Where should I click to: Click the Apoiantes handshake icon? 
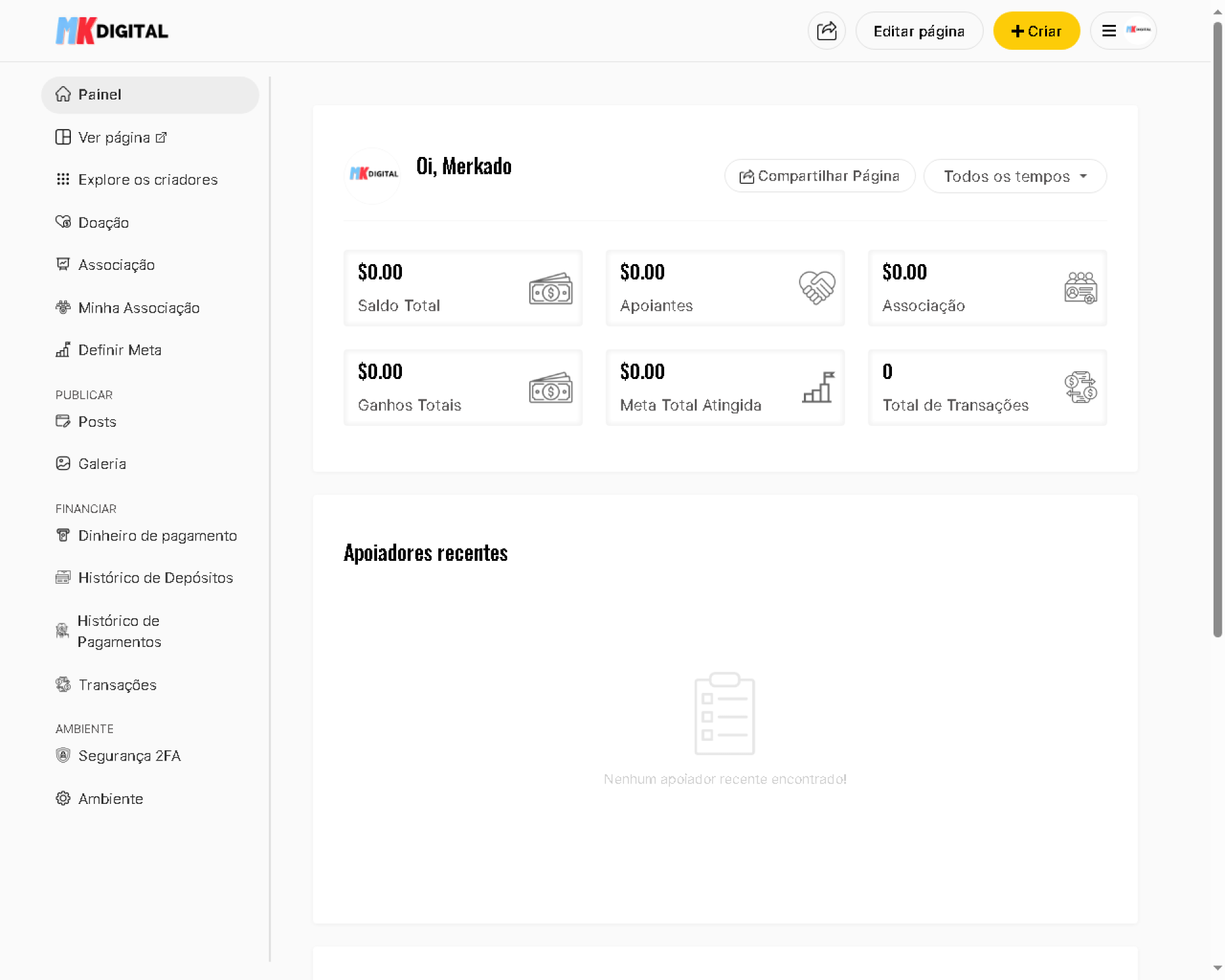817,288
